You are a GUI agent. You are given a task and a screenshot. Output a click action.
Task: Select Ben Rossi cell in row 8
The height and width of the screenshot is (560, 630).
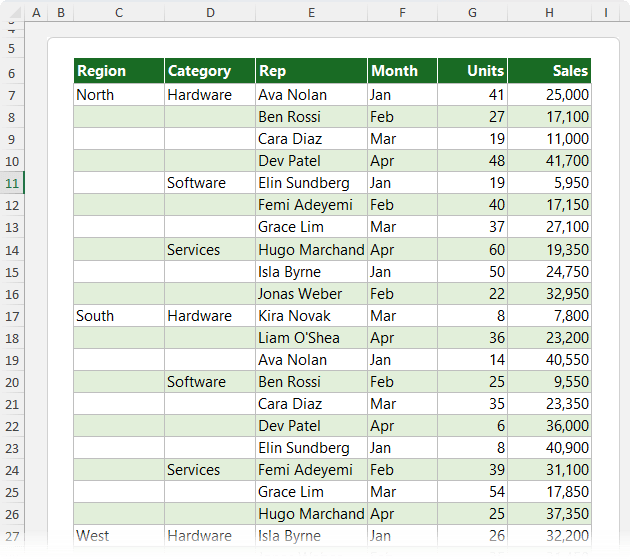[x=311, y=117]
